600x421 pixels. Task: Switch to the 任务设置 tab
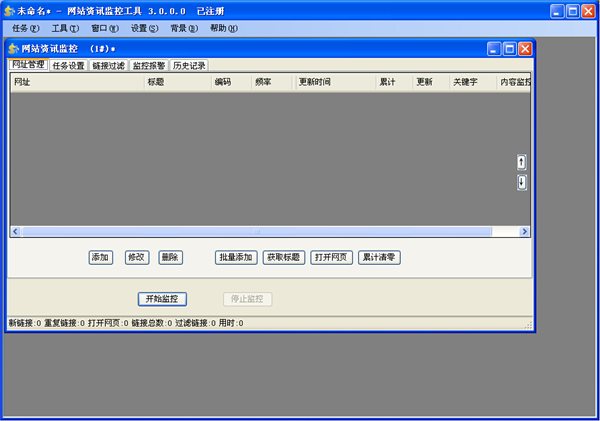point(68,65)
